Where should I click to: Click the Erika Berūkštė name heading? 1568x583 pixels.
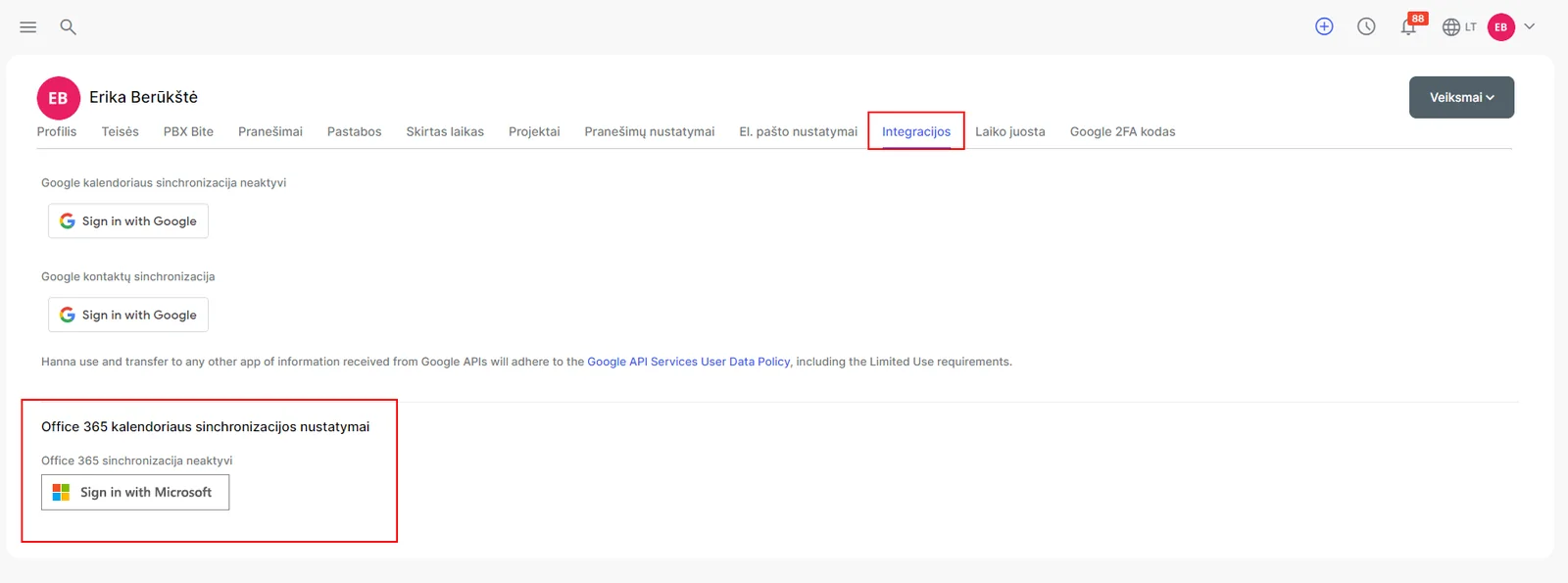pyautogui.click(x=144, y=97)
